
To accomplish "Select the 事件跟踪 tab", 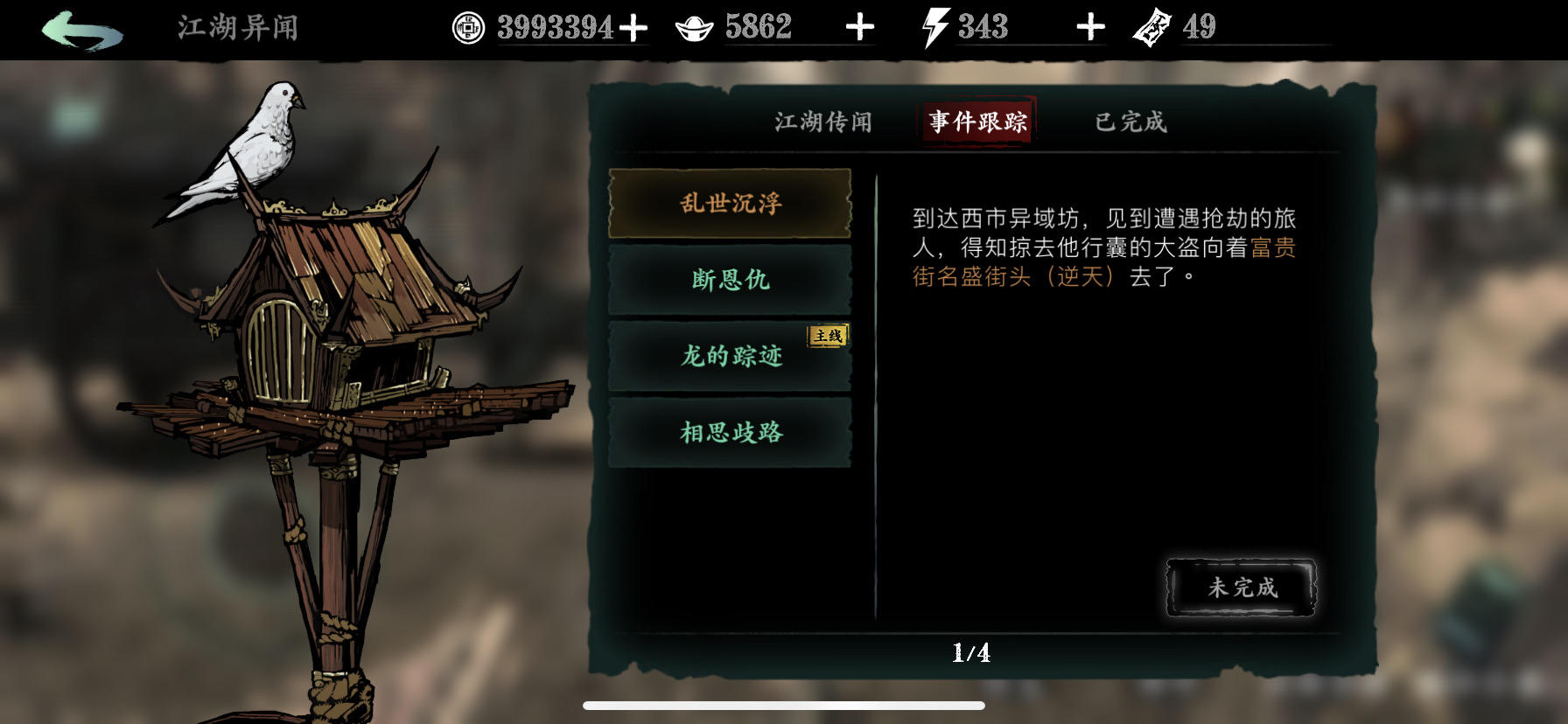I will 978,121.
